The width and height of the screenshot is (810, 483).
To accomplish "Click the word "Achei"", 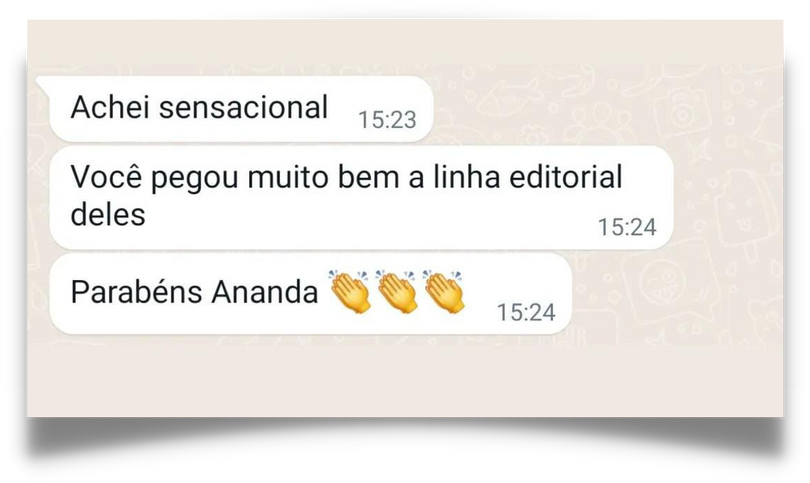I will point(110,107).
